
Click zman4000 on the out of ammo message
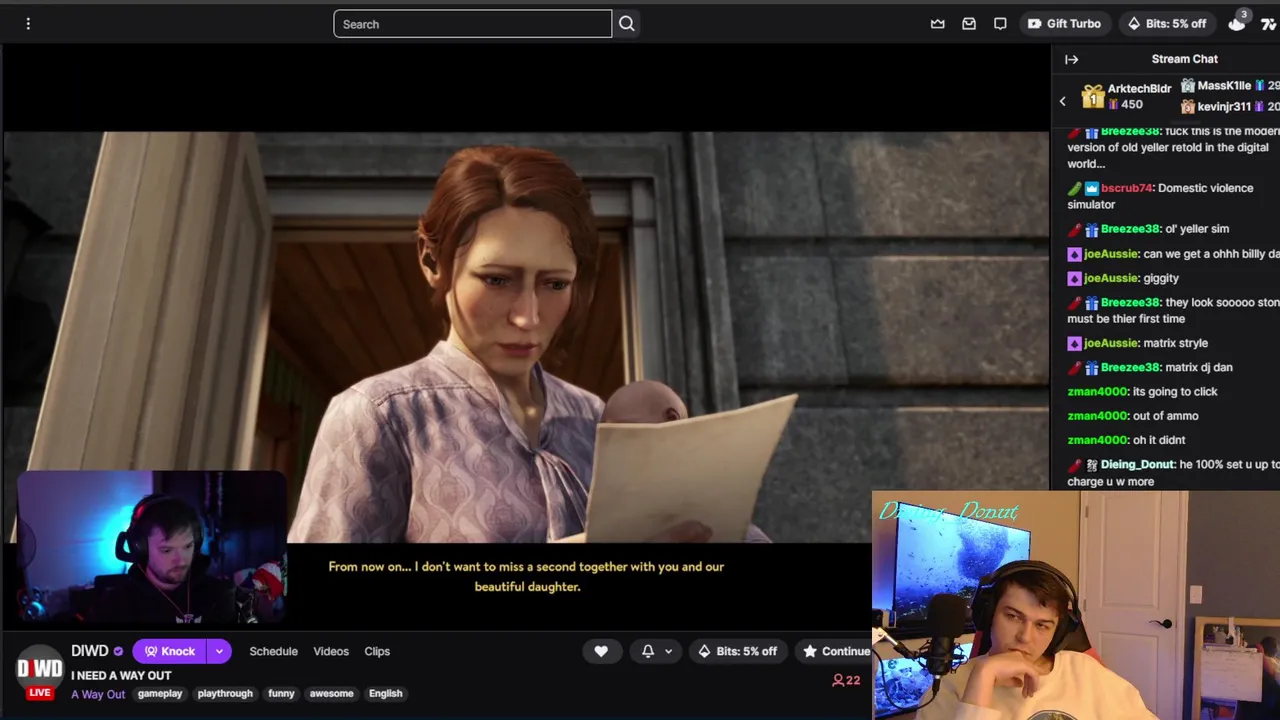click(x=1097, y=416)
